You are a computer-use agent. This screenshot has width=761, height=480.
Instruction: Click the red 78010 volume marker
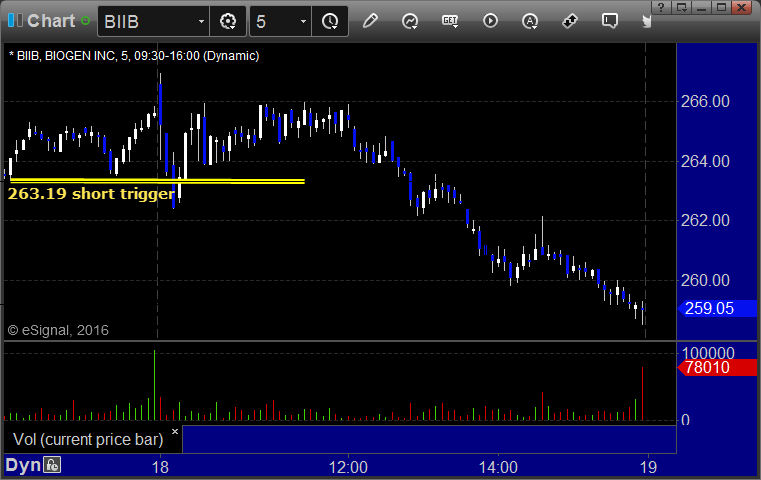717,367
